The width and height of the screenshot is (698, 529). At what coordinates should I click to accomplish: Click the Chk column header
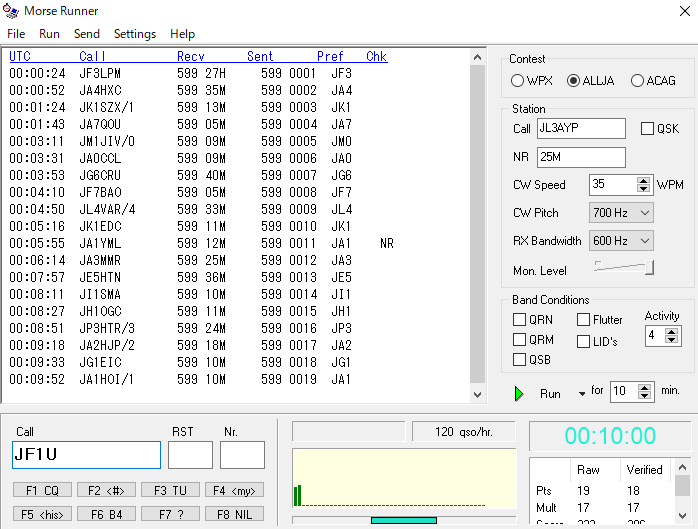tap(377, 56)
